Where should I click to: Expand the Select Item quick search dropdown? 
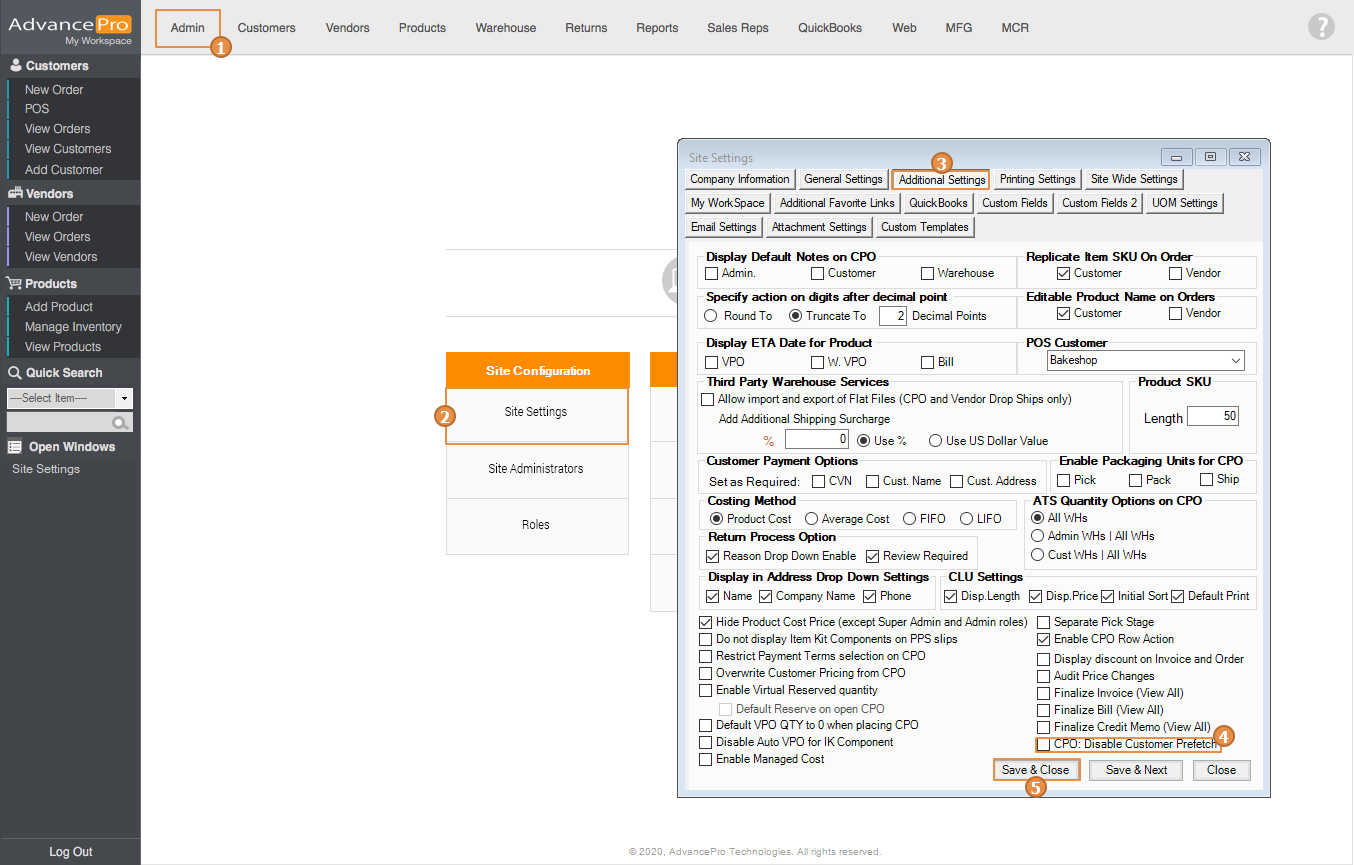coord(124,398)
